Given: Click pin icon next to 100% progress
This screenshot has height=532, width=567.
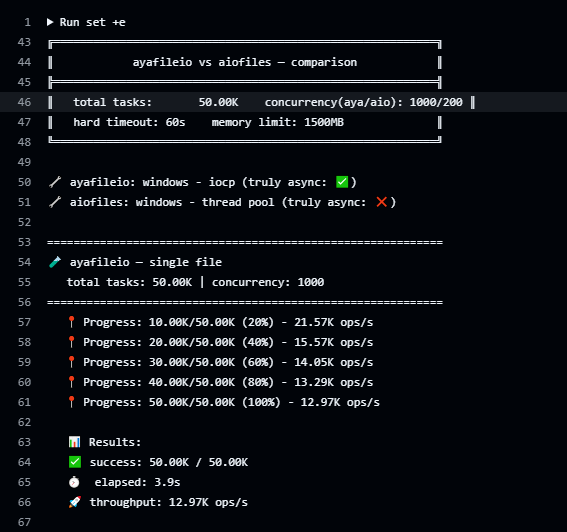Looking at the screenshot, I should 72,402.
